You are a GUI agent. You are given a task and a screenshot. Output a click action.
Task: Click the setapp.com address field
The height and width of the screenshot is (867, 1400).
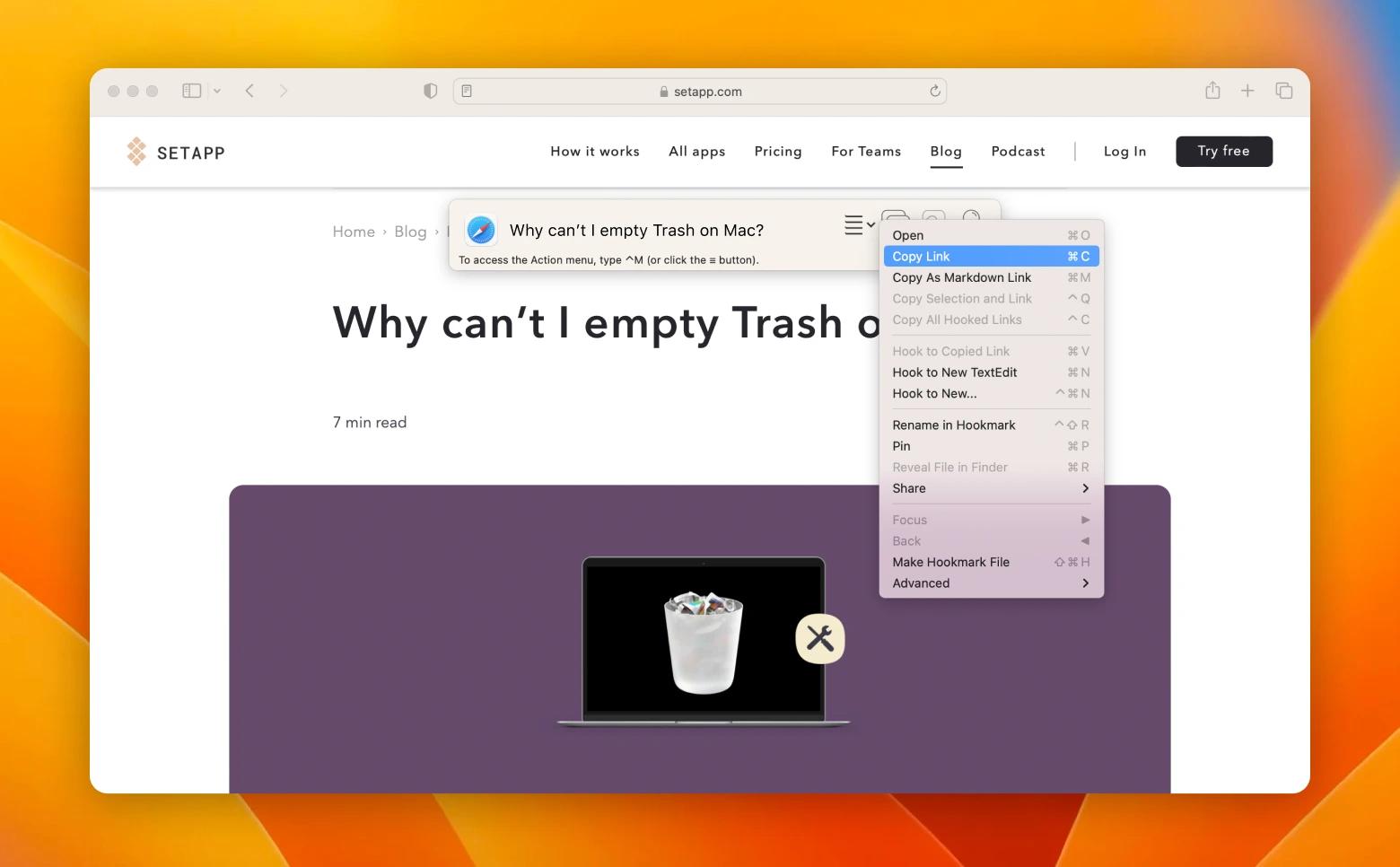point(700,91)
